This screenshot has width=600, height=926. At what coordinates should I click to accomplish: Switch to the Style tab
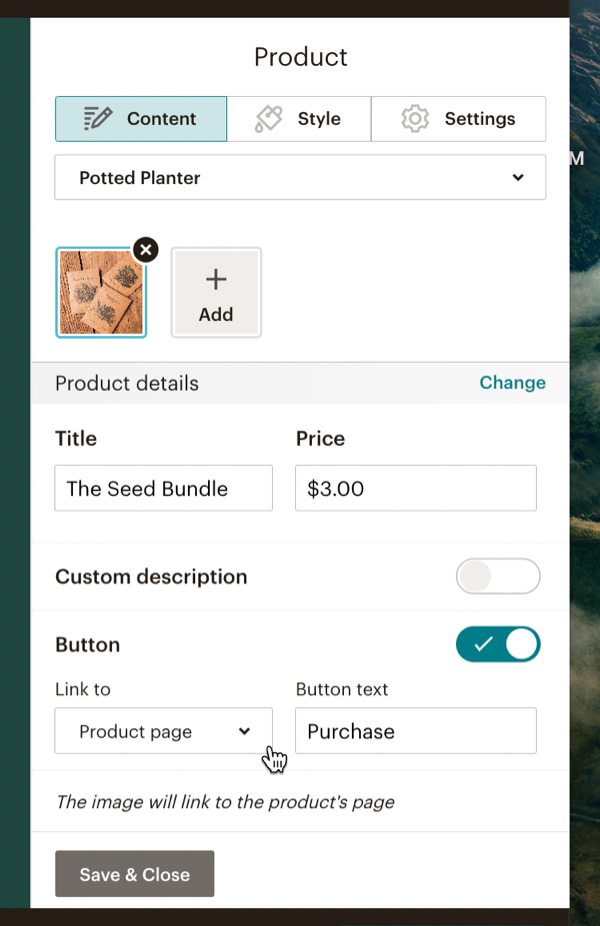pos(299,119)
